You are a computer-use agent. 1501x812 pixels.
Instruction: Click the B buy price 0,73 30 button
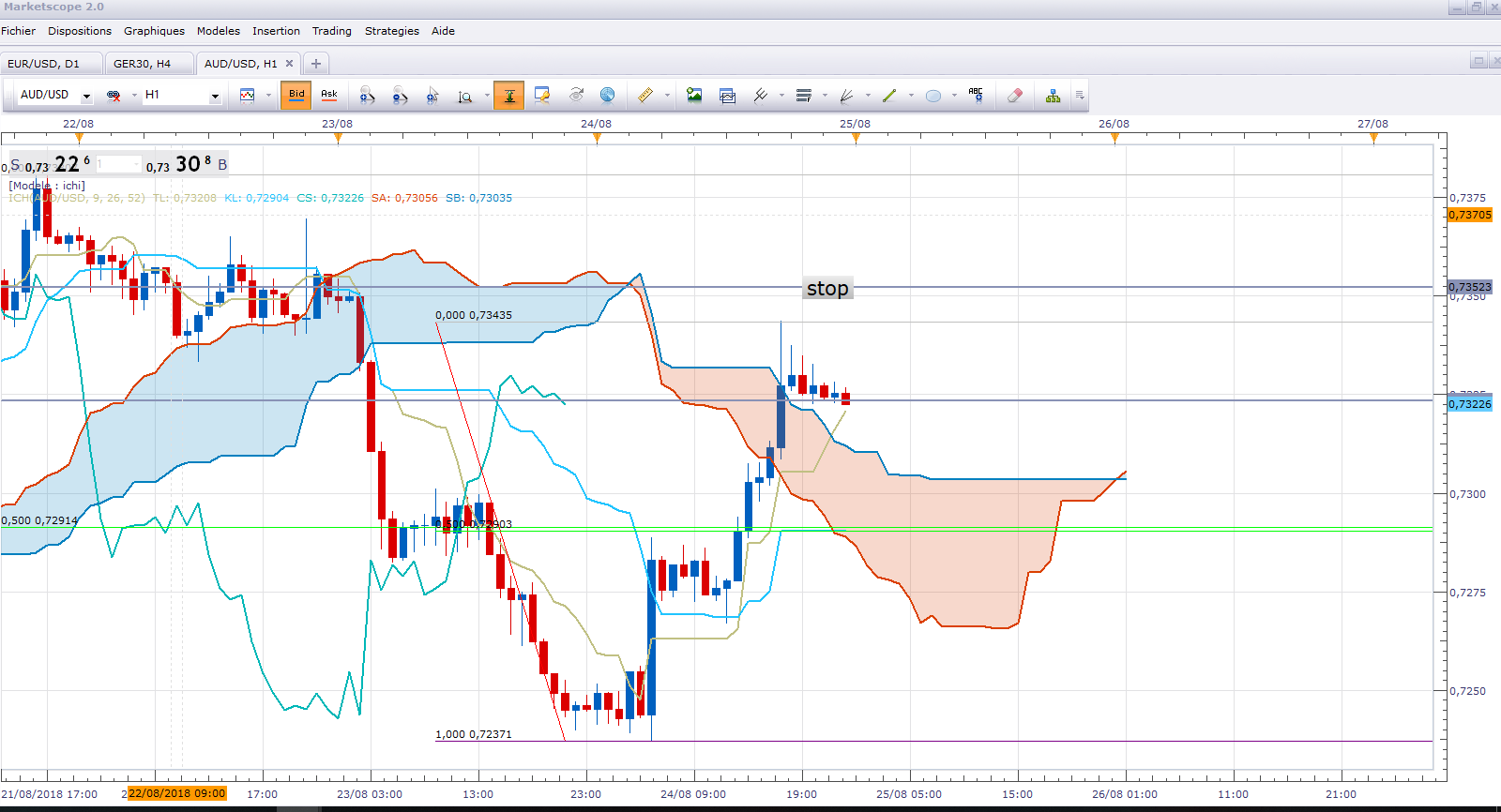[x=187, y=164]
